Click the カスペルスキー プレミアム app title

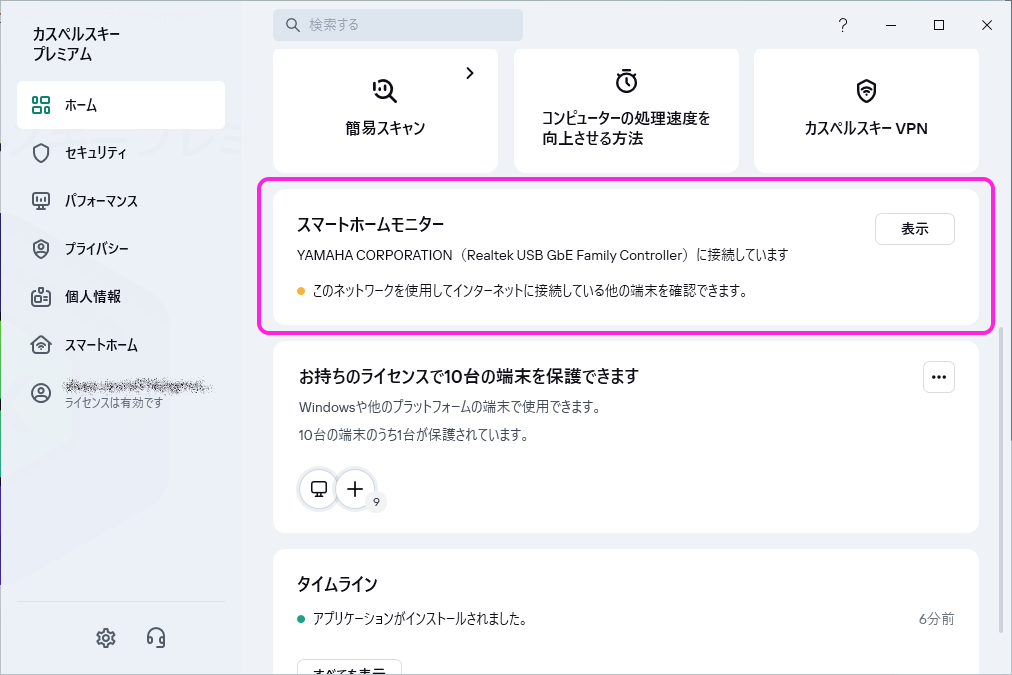[x=76, y=45]
